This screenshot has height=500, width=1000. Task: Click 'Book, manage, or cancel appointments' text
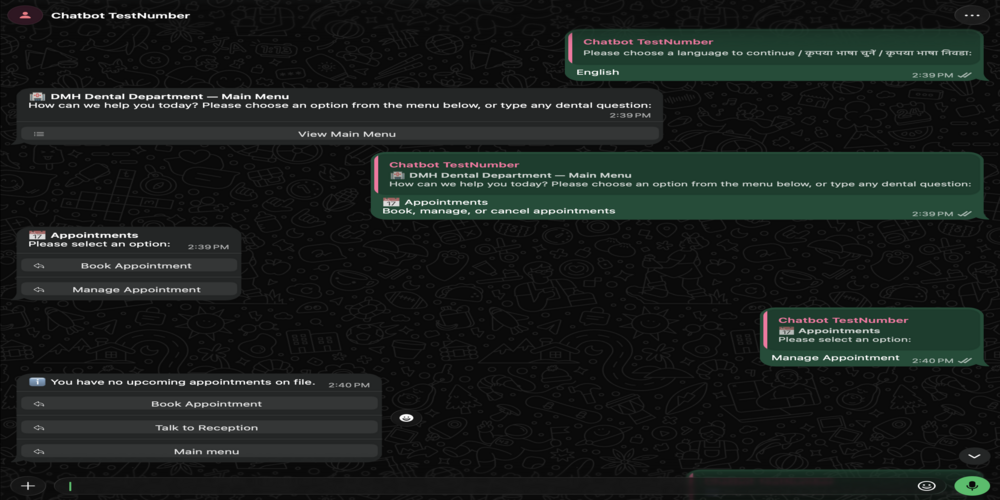click(499, 210)
